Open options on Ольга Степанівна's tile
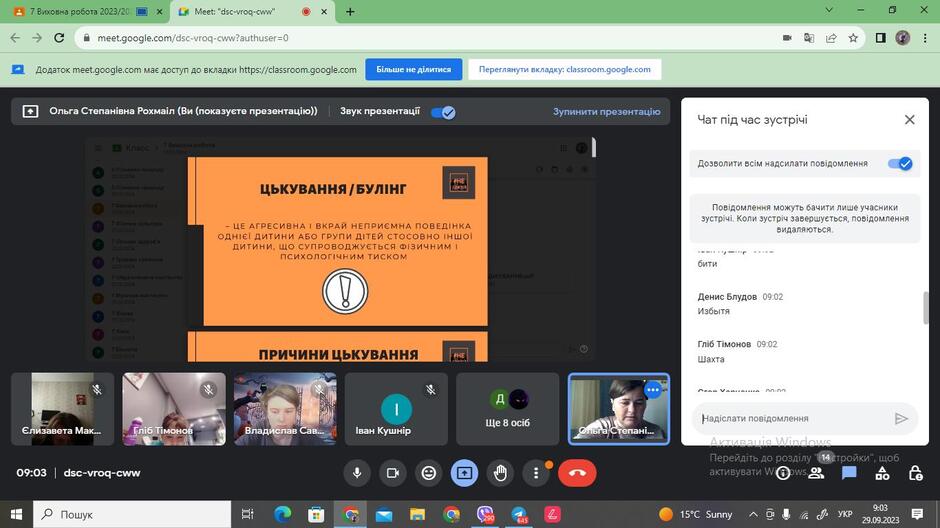Image resolution: width=940 pixels, height=528 pixels. coord(652,390)
